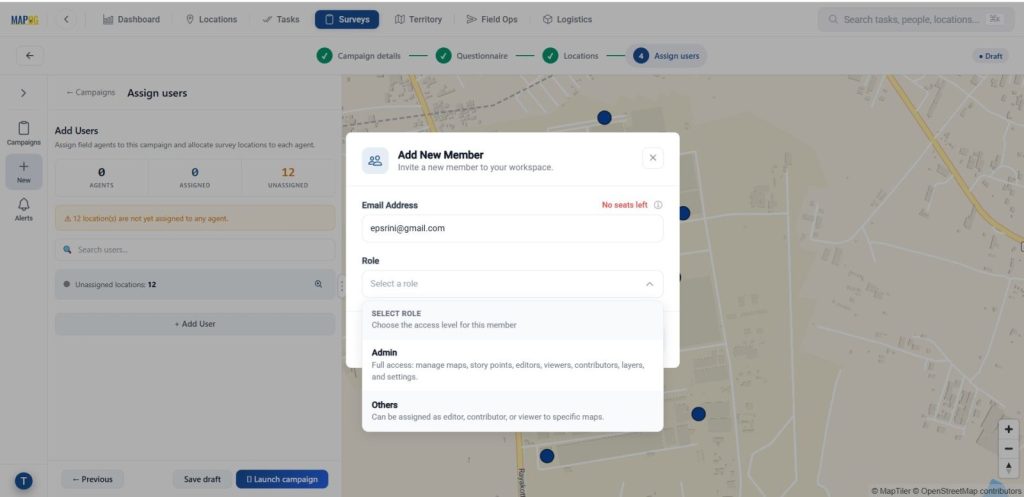Viewport: 1024px width, 497px height.
Task: Click the Campaigns back link
Action: pos(91,93)
